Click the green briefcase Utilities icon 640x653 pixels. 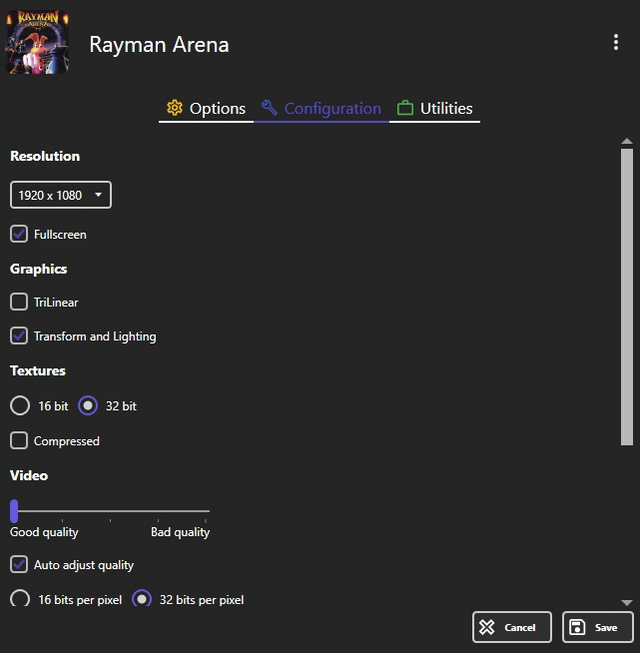[405, 108]
